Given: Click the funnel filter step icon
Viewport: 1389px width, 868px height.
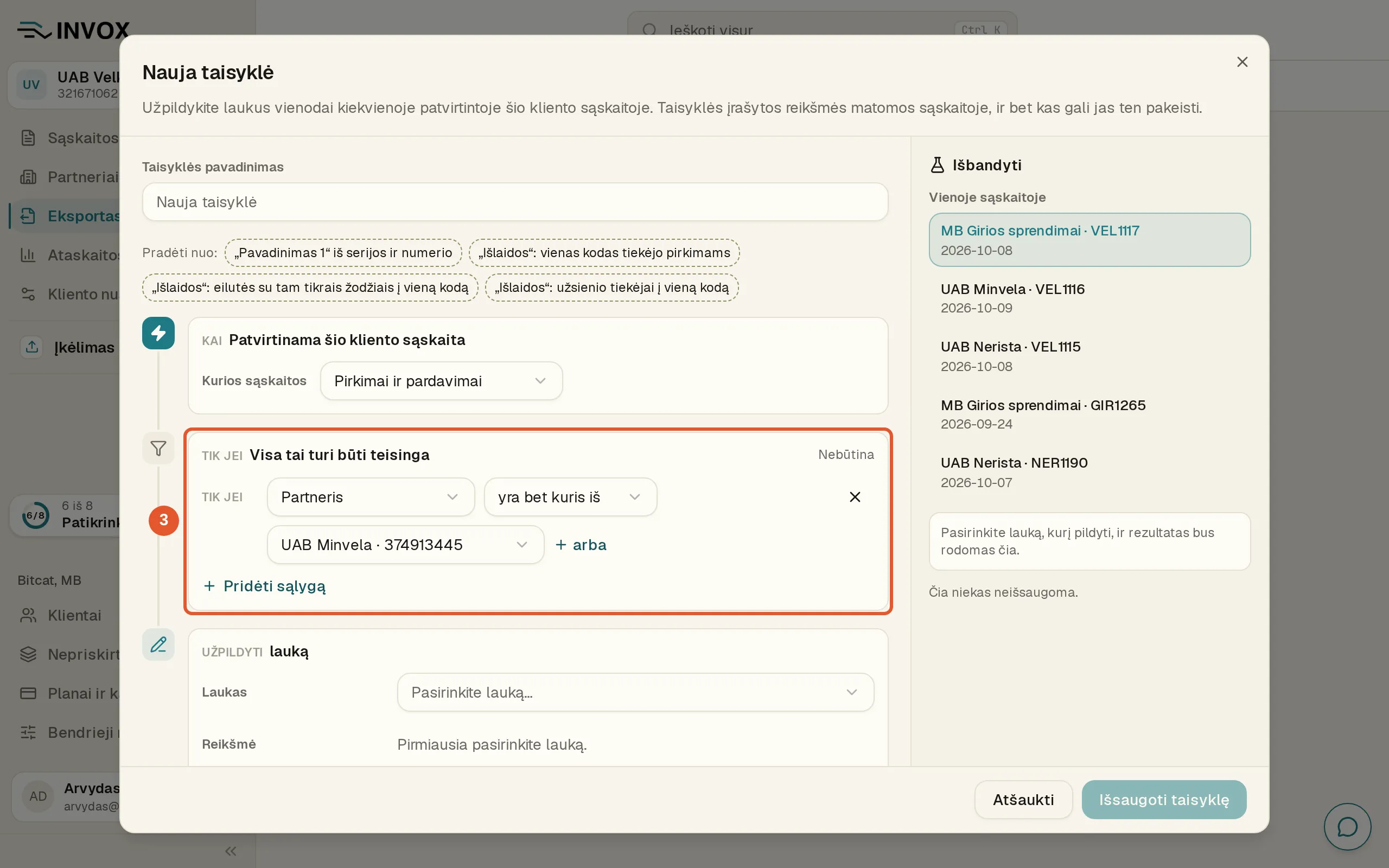Looking at the screenshot, I should [x=158, y=448].
